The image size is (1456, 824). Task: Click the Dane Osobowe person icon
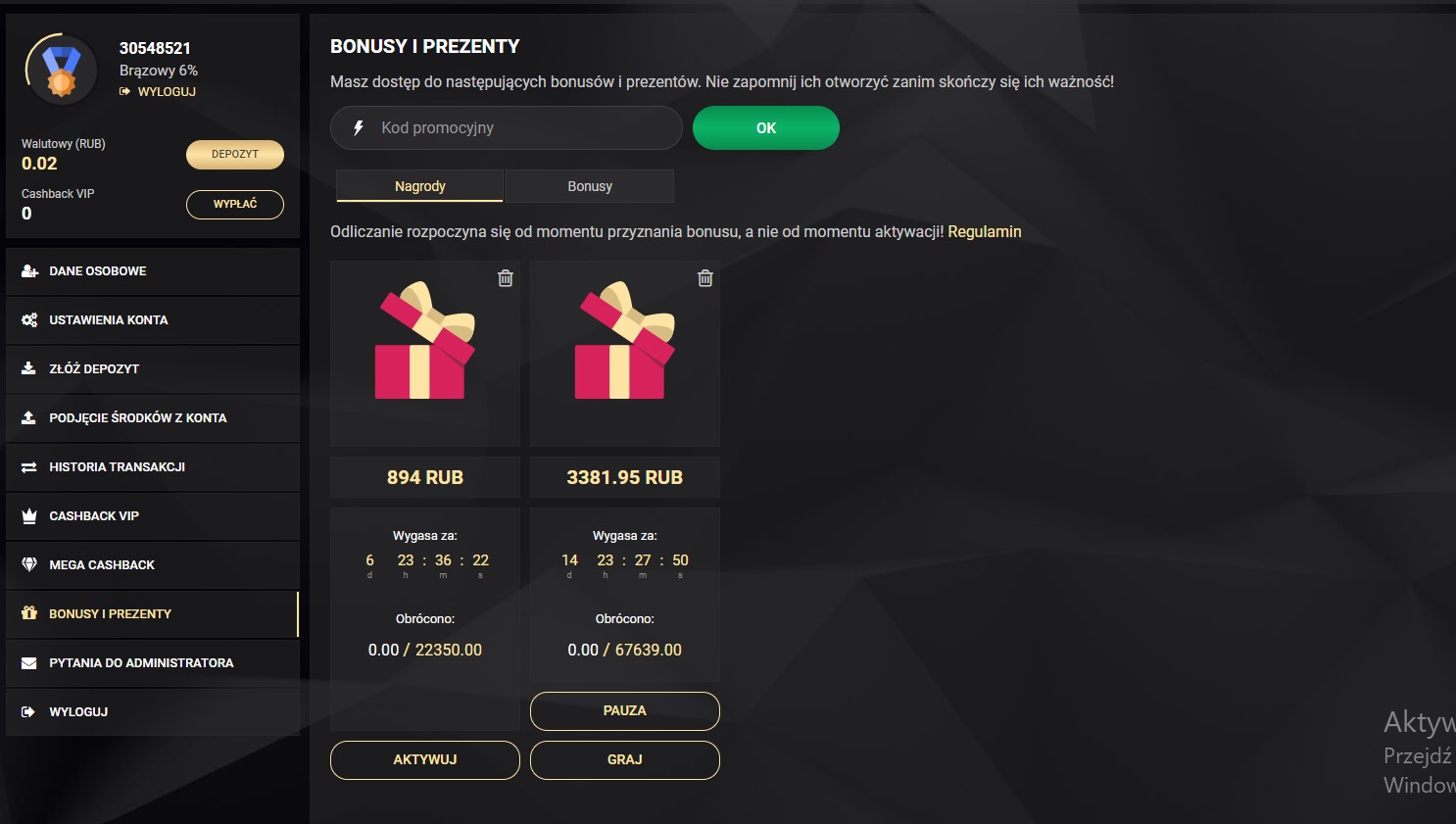[29, 271]
